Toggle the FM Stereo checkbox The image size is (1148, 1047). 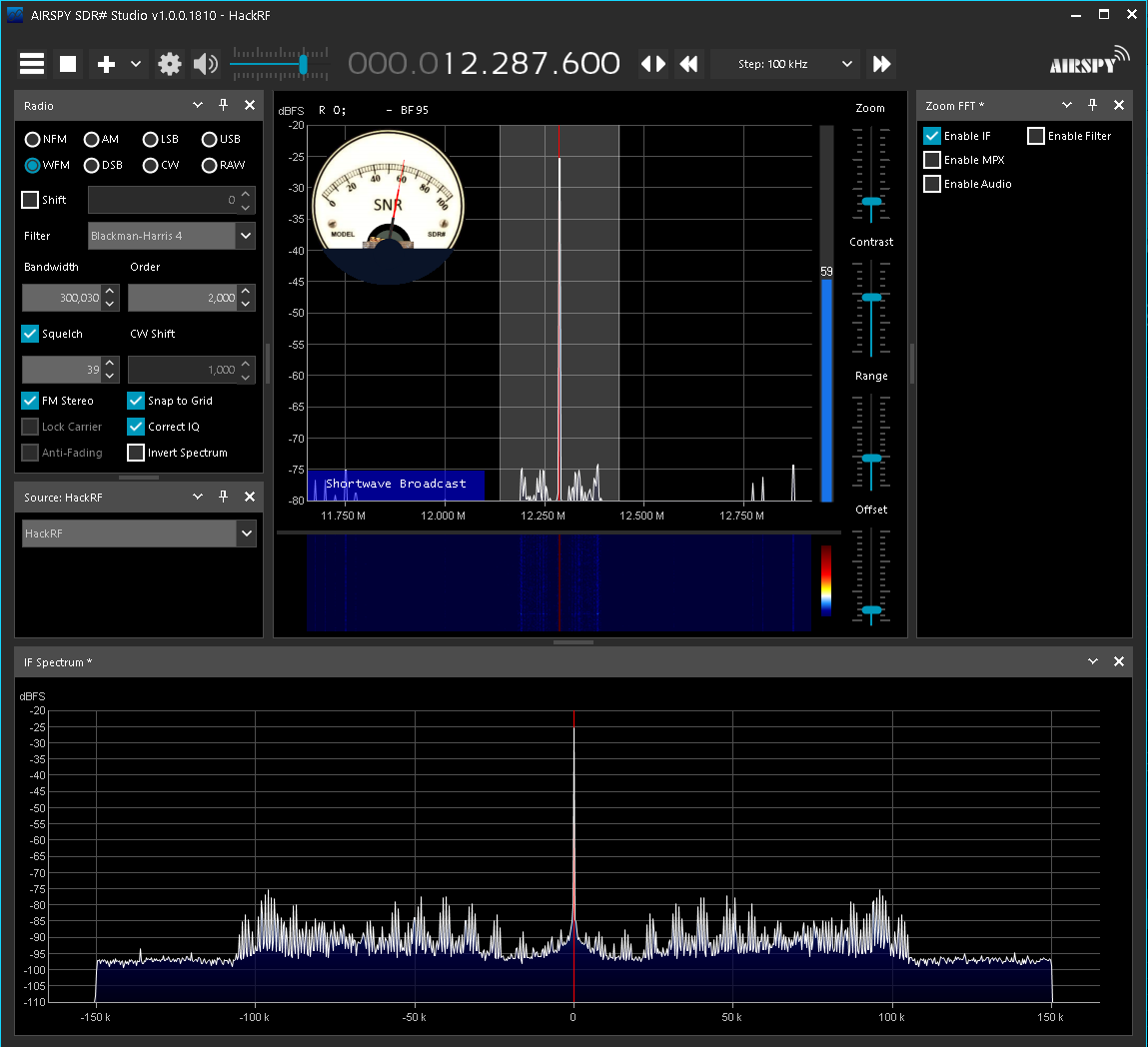point(30,401)
